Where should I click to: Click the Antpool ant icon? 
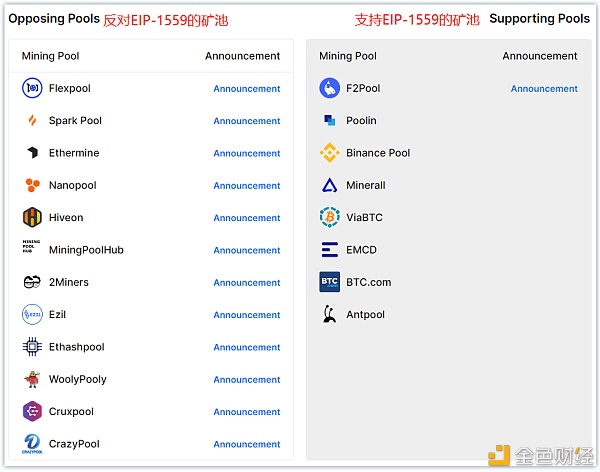tap(329, 314)
